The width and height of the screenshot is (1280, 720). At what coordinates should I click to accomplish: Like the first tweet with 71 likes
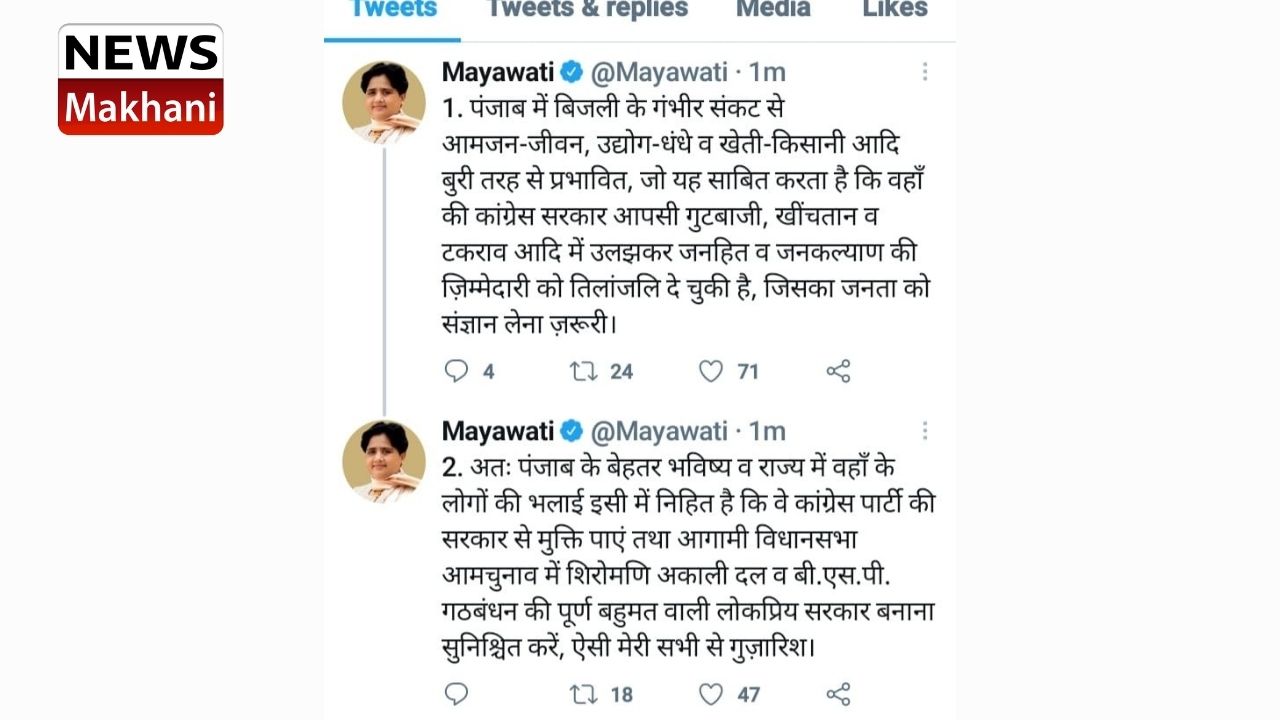[x=711, y=372]
